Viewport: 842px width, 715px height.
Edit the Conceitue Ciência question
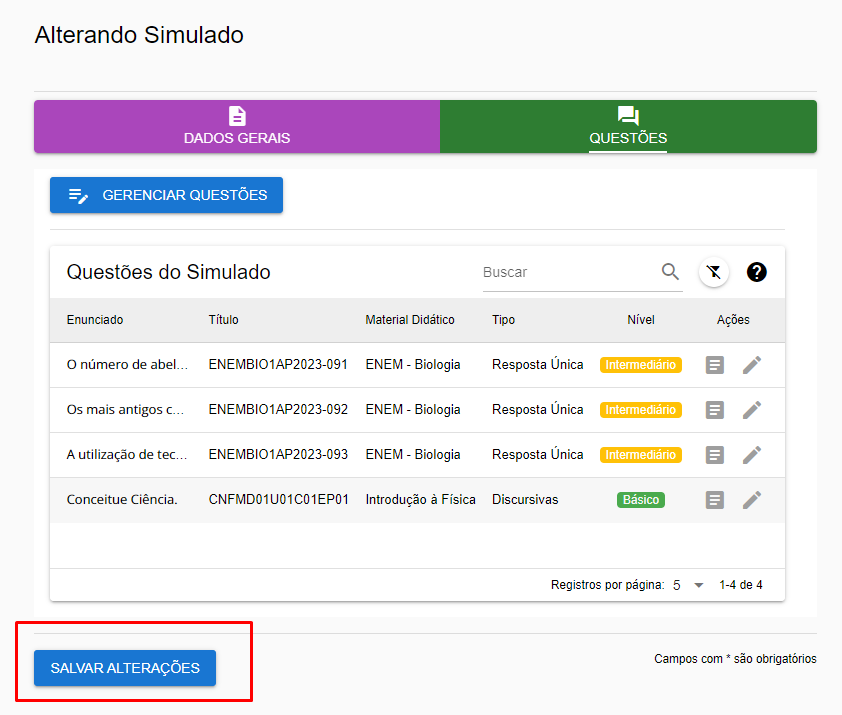[752, 500]
